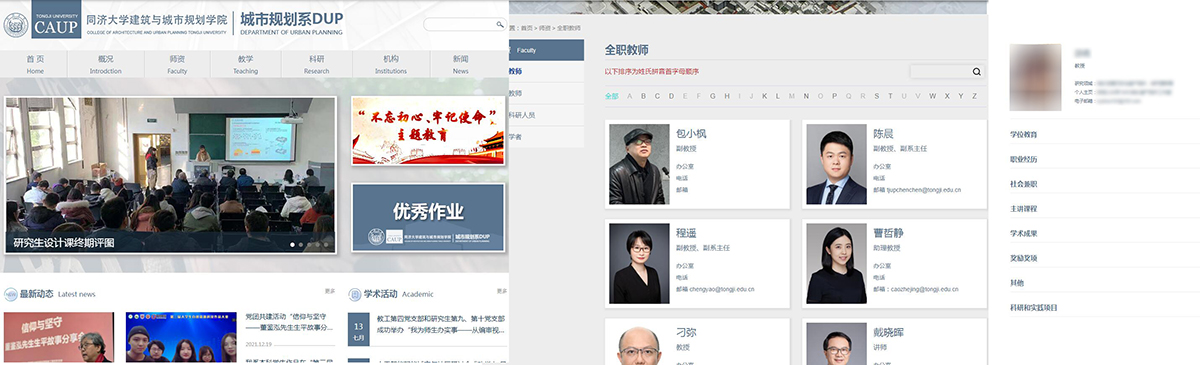Select the 全部 letter filter

tap(611, 96)
